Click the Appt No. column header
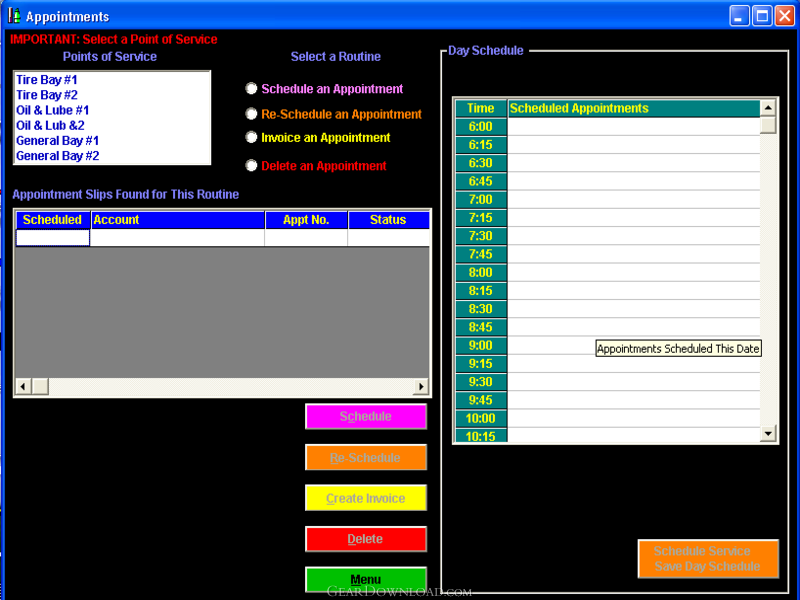 tap(306, 220)
